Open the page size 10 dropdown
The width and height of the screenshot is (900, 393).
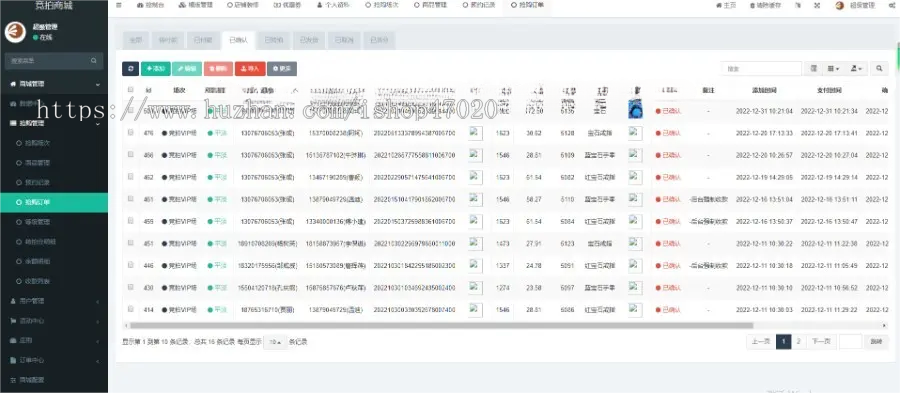click(275, 342)
